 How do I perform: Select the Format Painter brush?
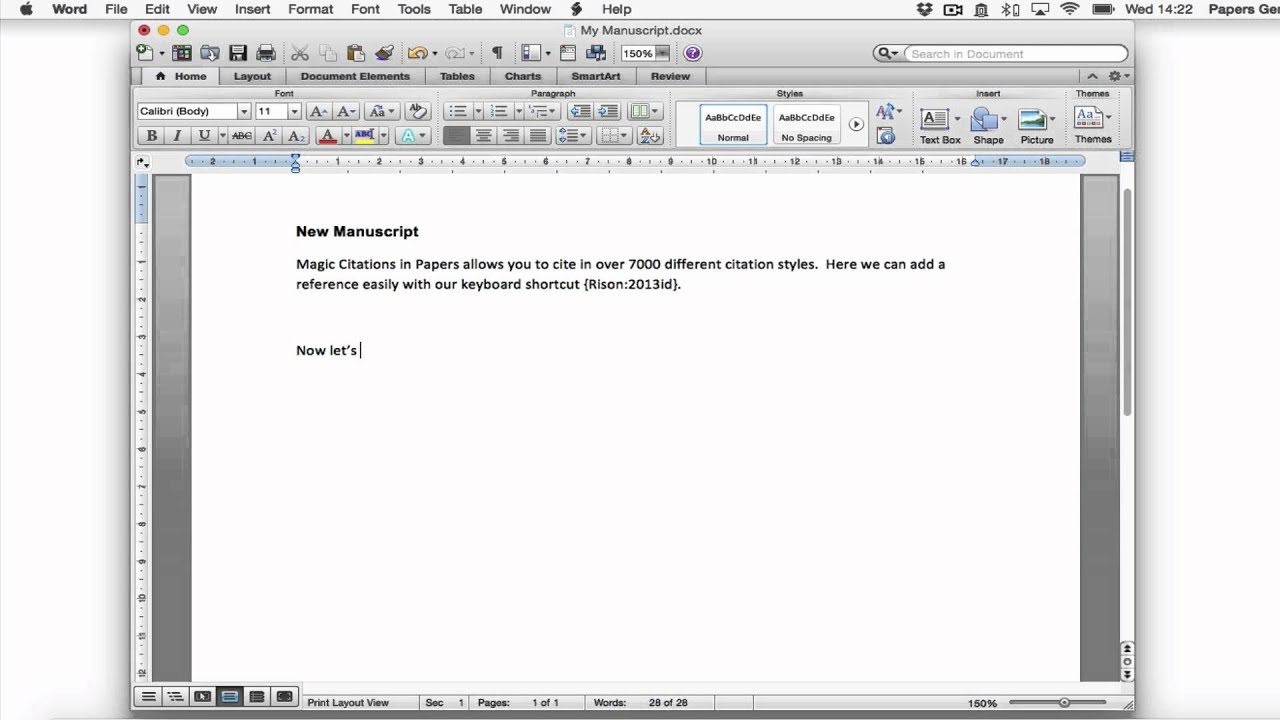point(384,53)
